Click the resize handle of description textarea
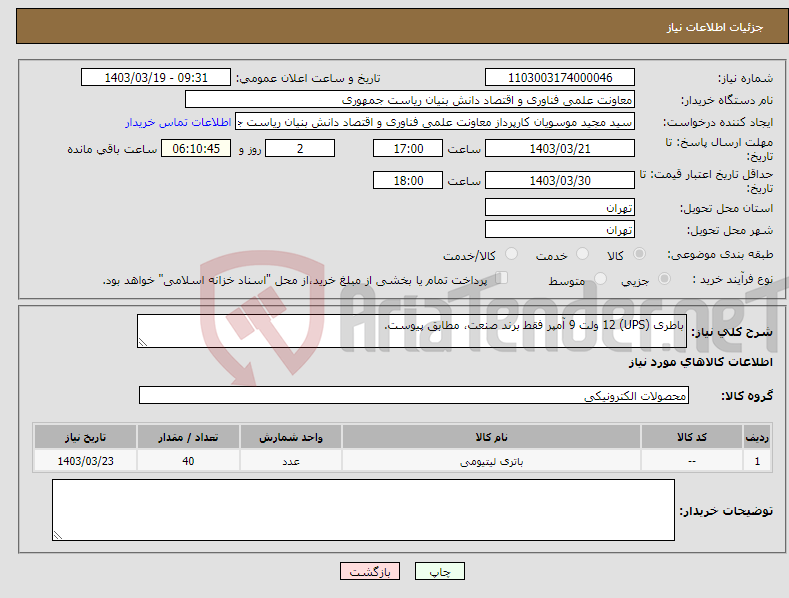 coord(143,343)
